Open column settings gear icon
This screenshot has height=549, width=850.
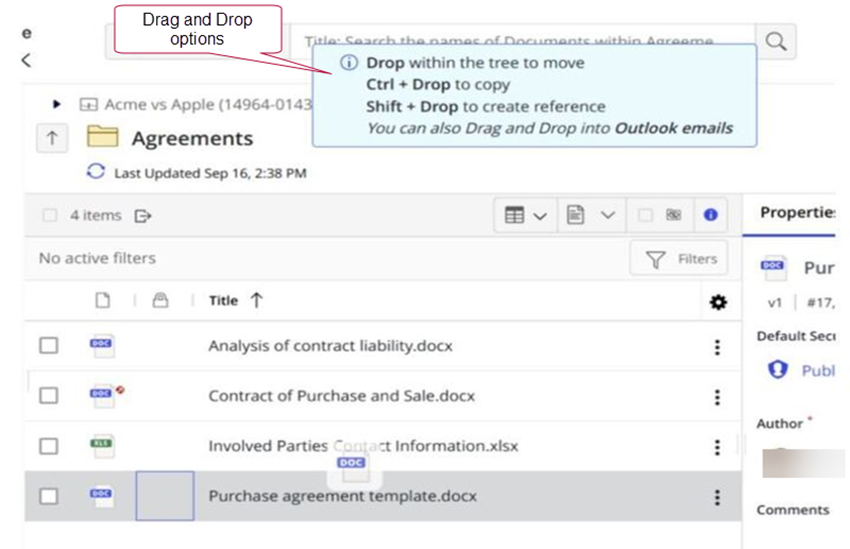717,302
